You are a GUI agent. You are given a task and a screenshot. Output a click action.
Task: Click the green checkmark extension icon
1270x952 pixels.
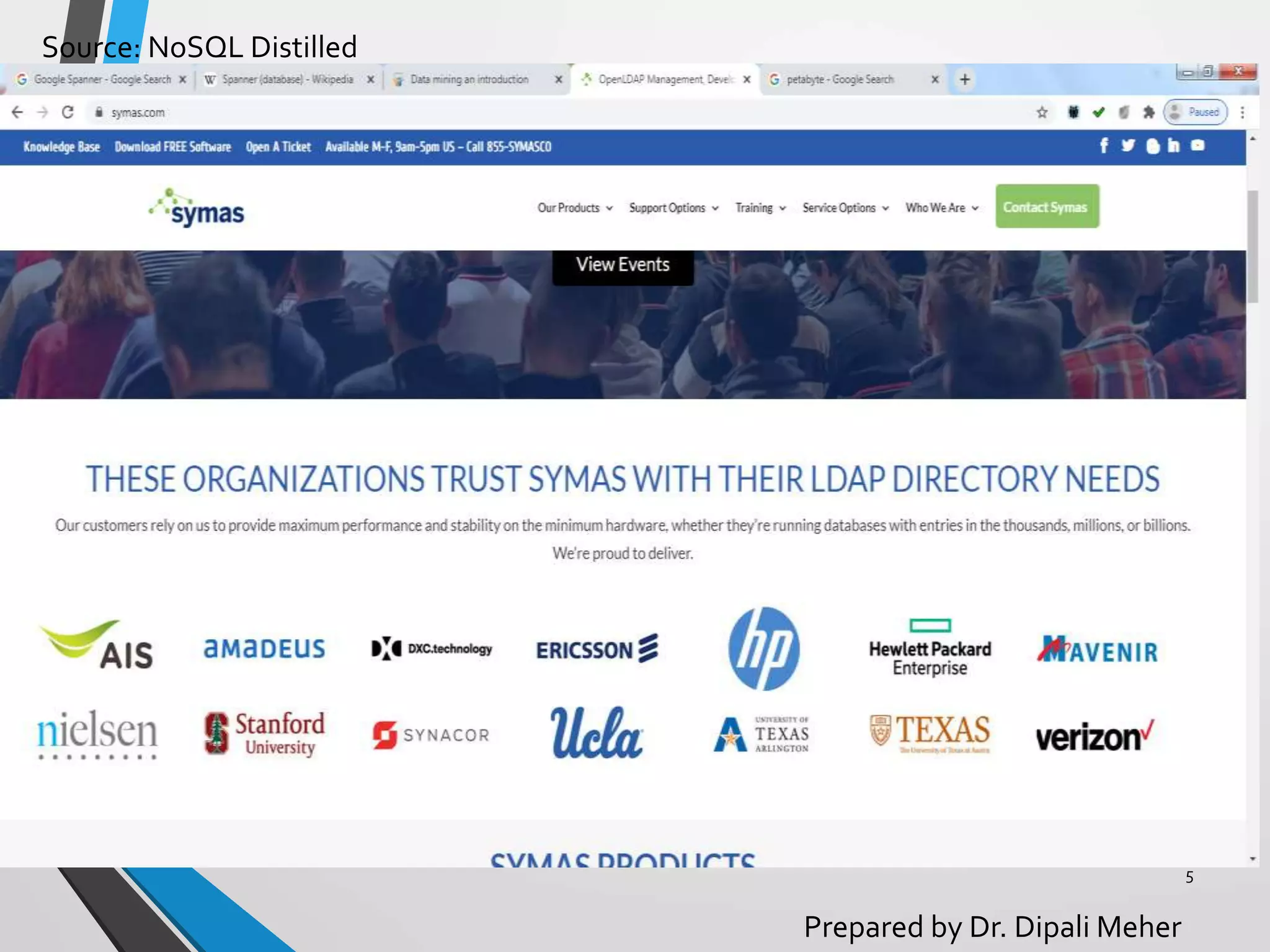click(1098, 112)
